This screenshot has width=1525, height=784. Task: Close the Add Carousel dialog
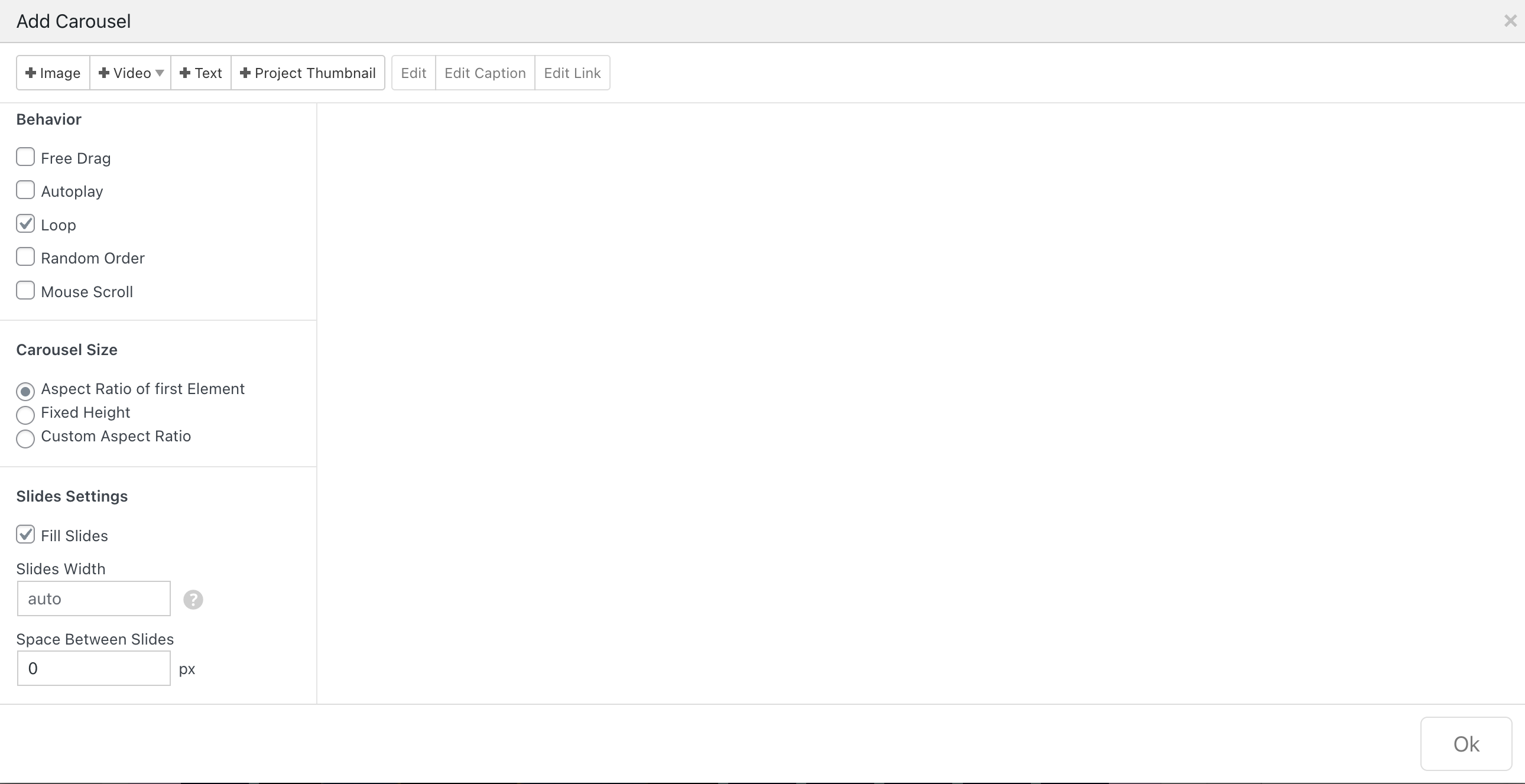(1510, 21)
